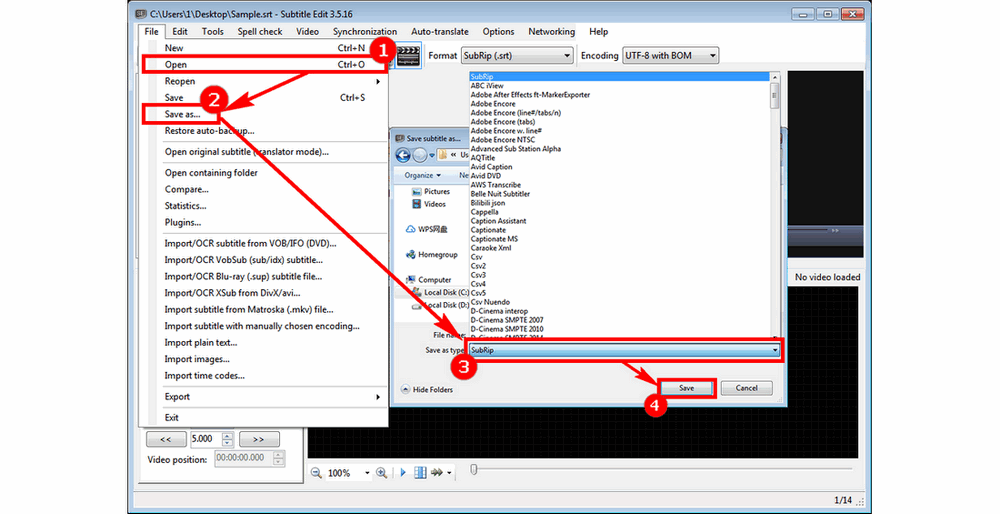Open the Encoding UTF-8 with BOM dropdown
The height and width of the screenshot is (514, 1000).
click(x=670, y=56)
